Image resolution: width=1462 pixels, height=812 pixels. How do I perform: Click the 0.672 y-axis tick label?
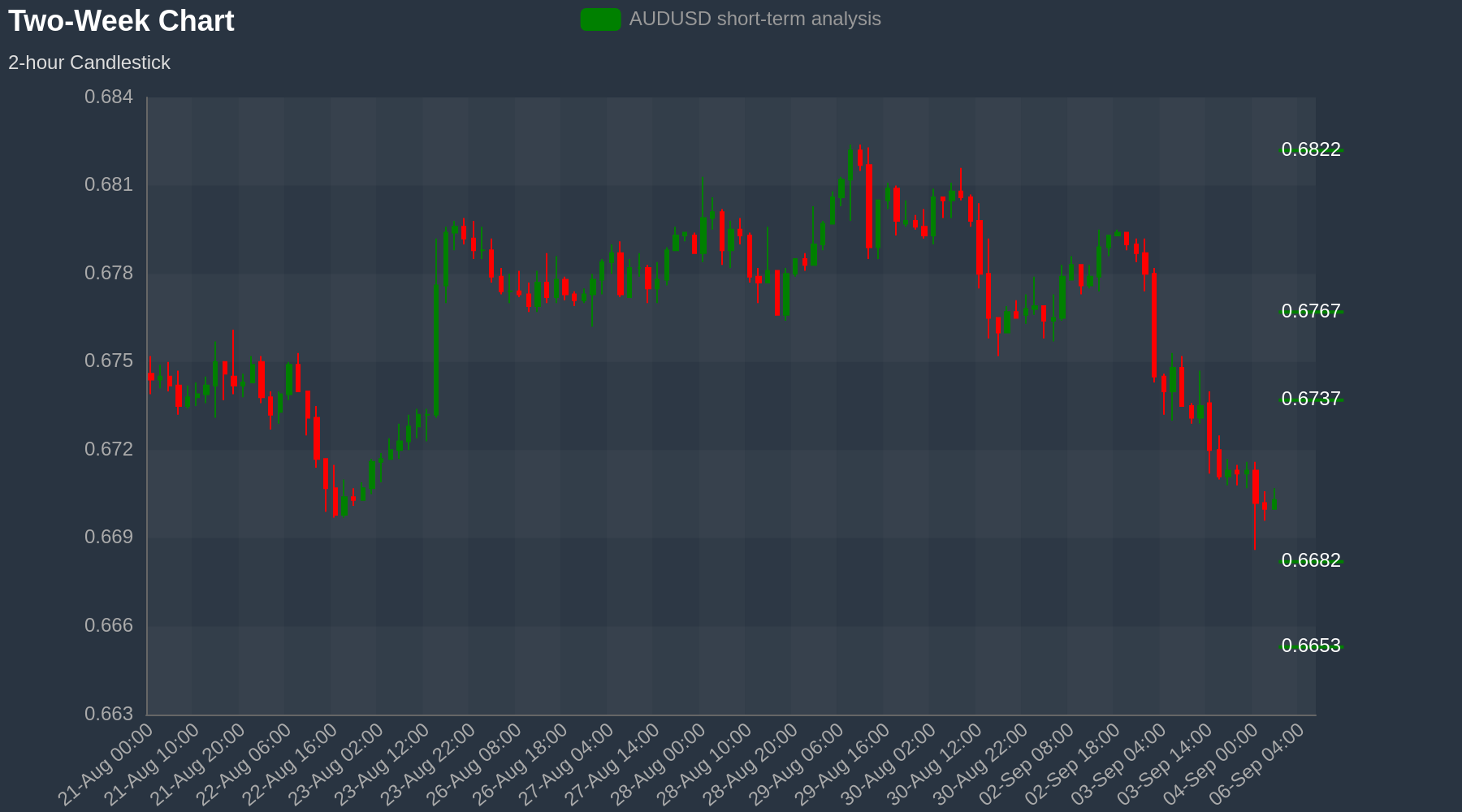[109, 449]
